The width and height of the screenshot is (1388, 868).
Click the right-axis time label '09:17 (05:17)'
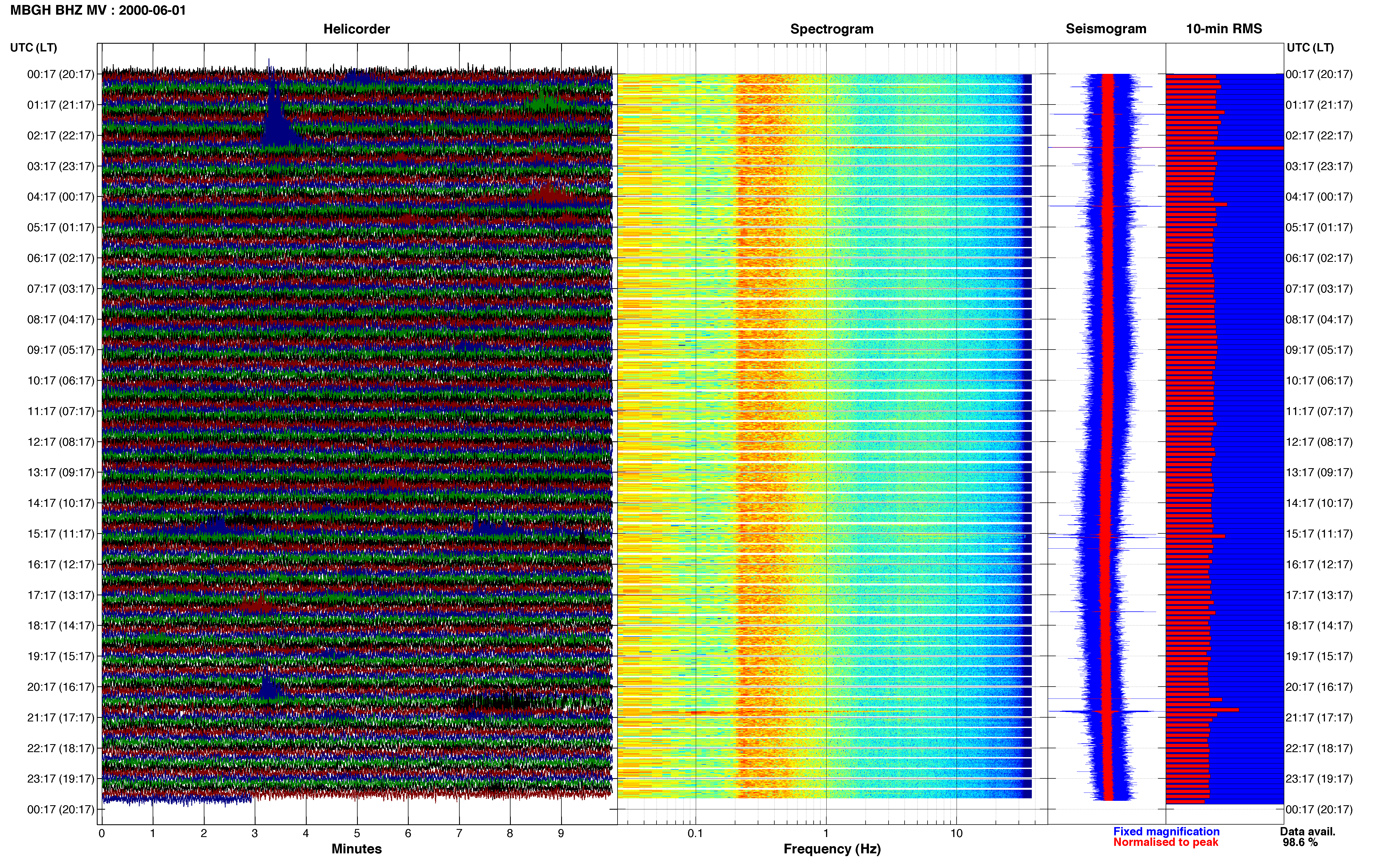tap(1319, 350)
